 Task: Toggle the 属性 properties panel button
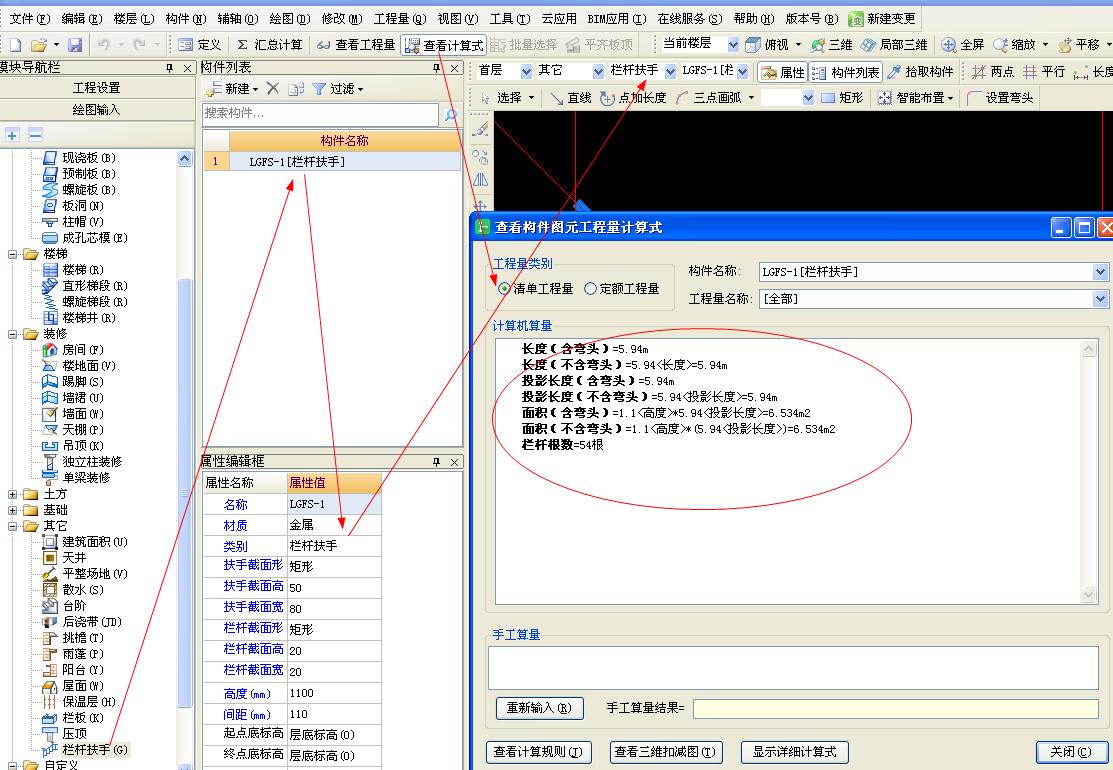pyautogui.click(x=782, y=72)
